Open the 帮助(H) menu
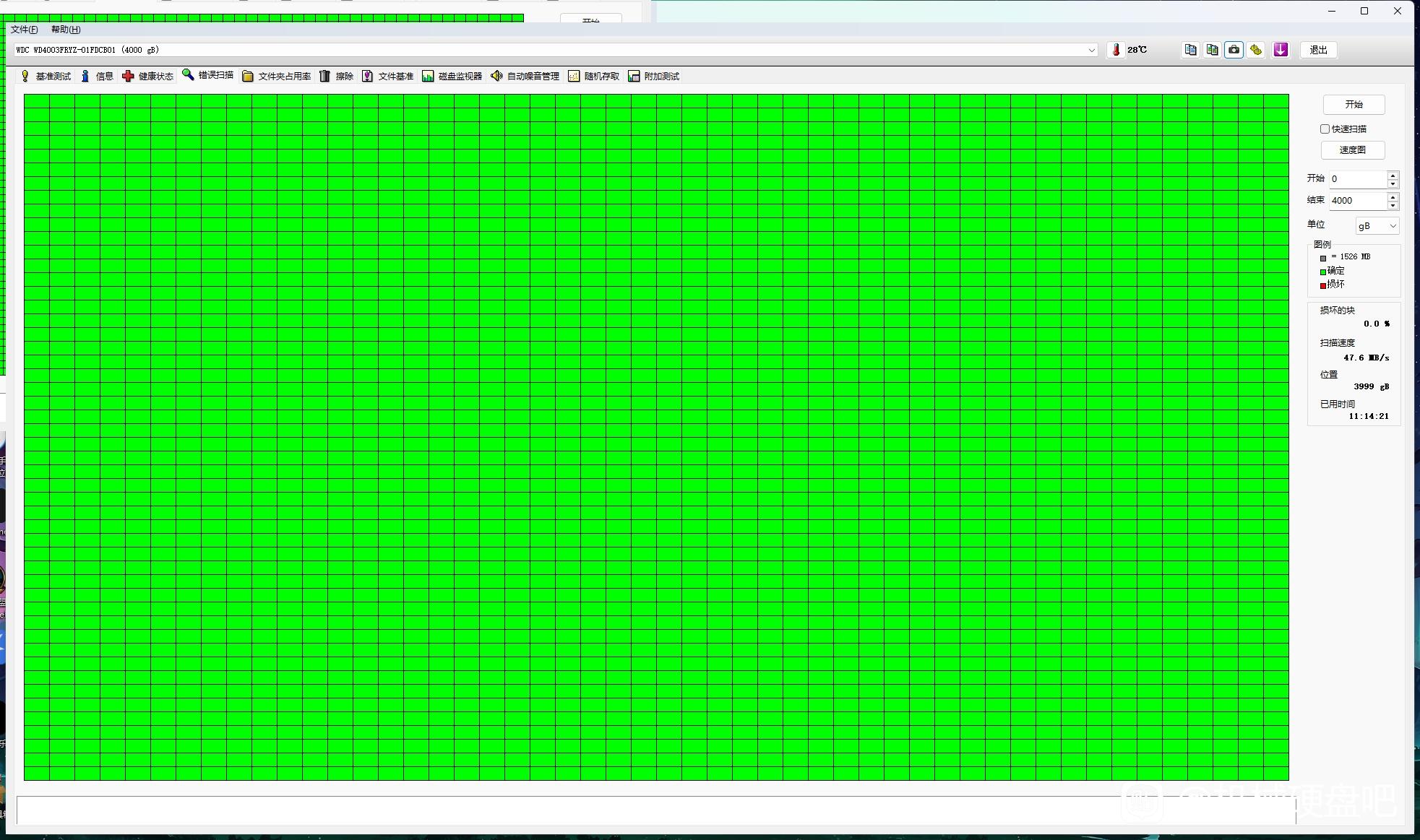 66,30
